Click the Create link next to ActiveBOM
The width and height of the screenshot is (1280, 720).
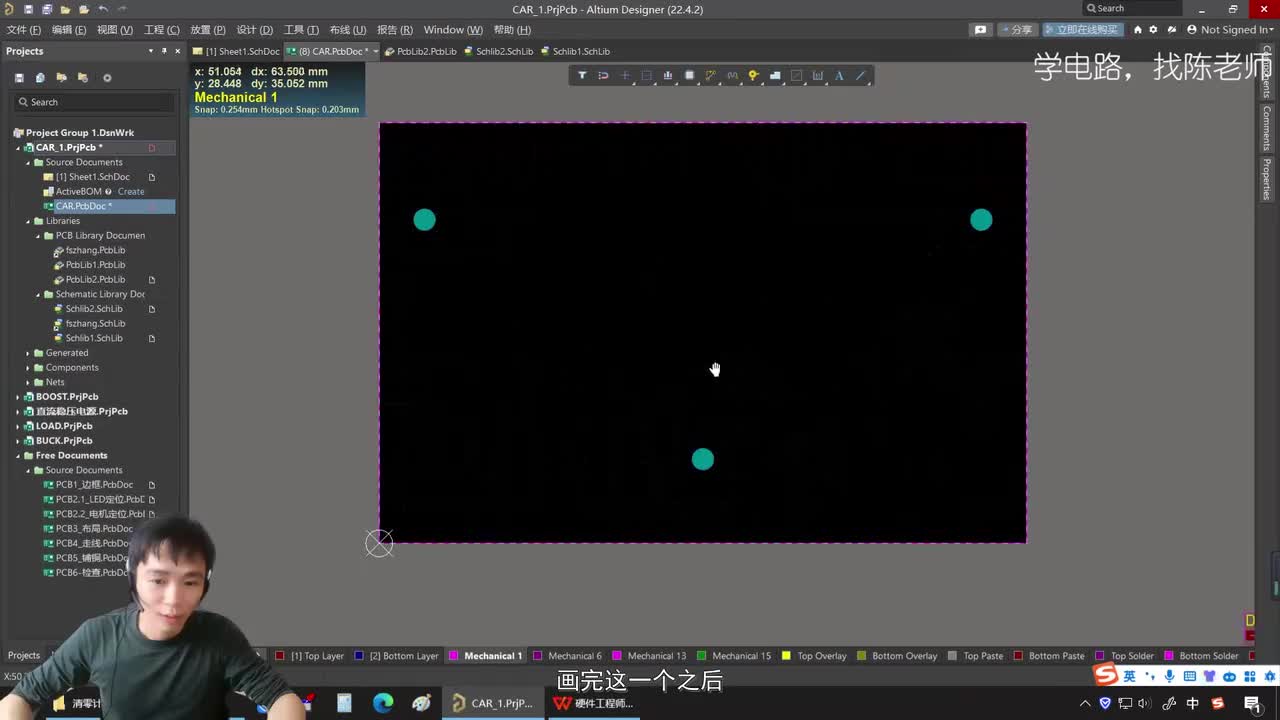(x=131, y=191)
